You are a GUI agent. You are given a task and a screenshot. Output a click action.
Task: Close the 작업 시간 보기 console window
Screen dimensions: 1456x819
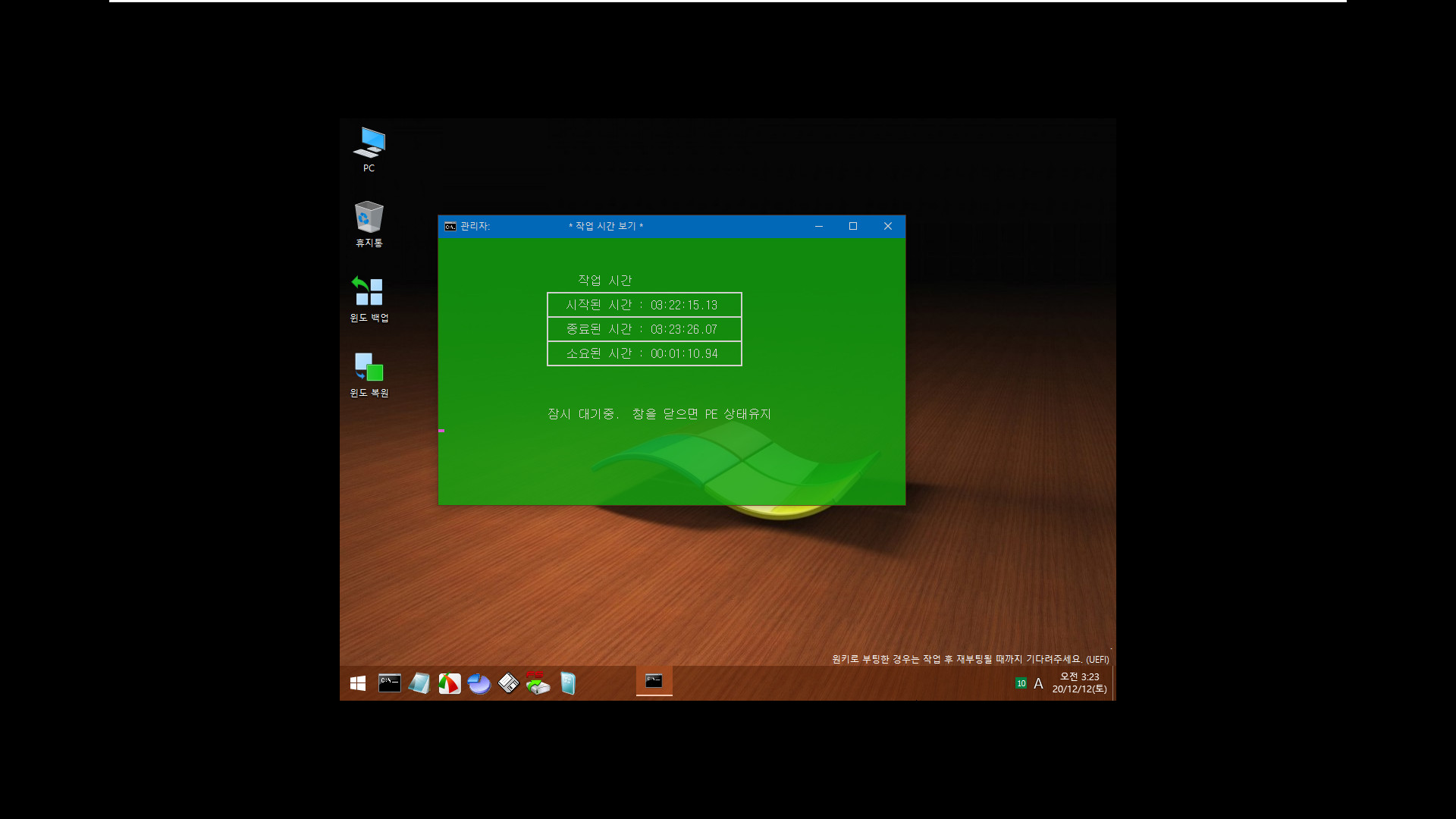[888, 226]
